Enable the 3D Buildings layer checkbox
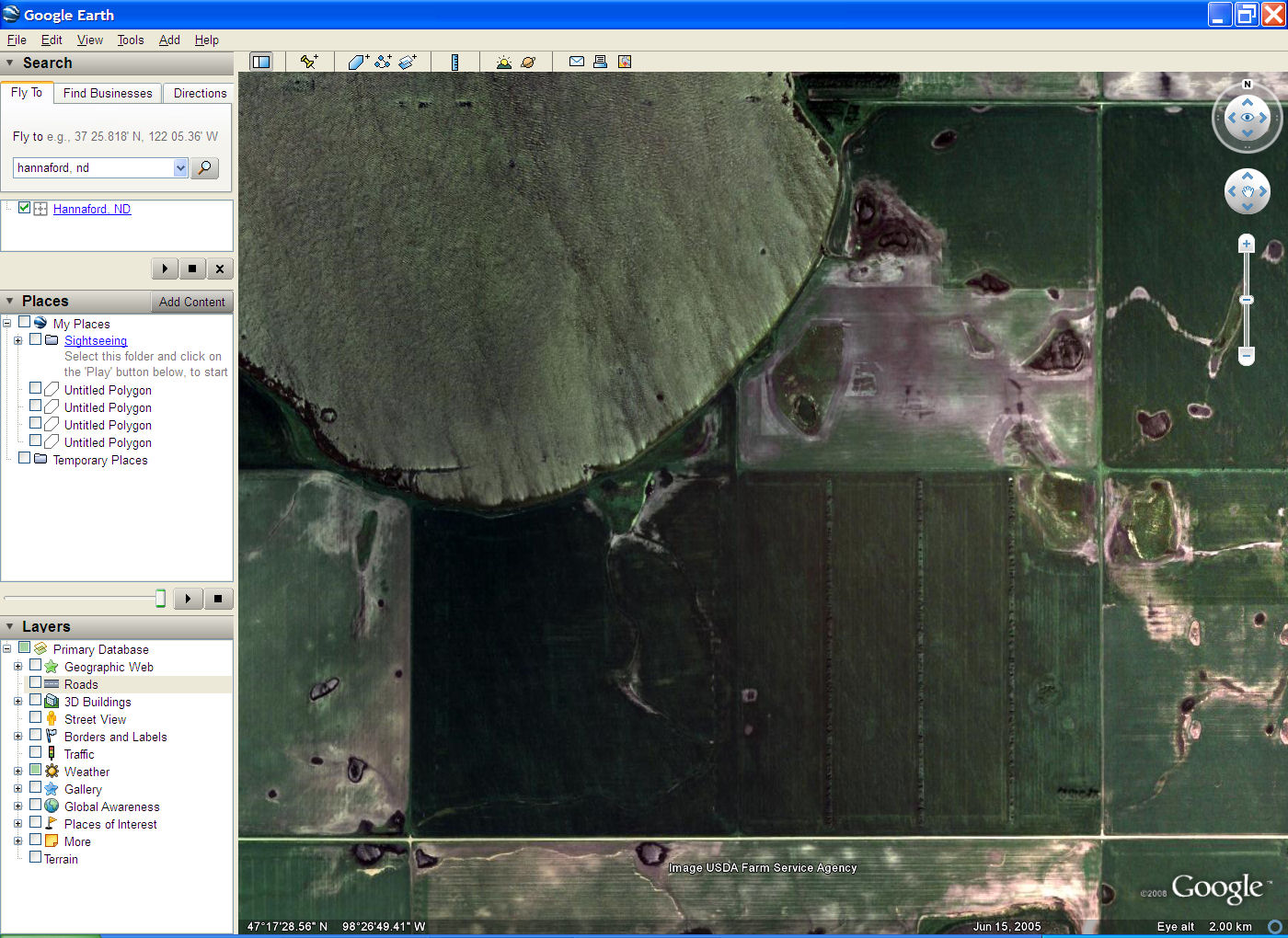 tap(35, 701)
